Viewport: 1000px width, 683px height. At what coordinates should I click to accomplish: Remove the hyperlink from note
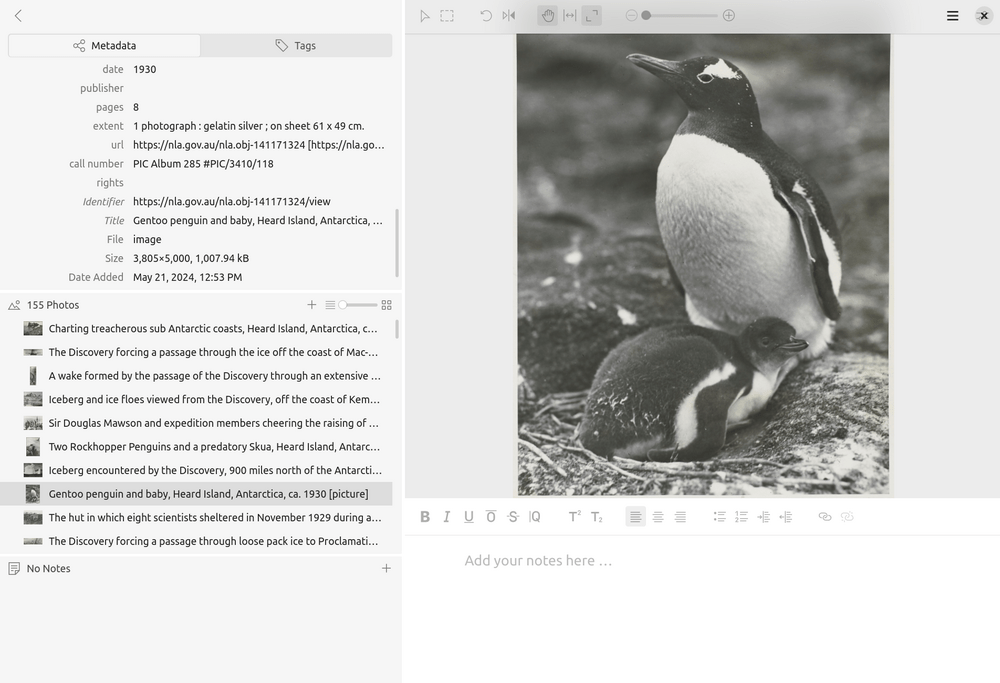coord(847,517)
